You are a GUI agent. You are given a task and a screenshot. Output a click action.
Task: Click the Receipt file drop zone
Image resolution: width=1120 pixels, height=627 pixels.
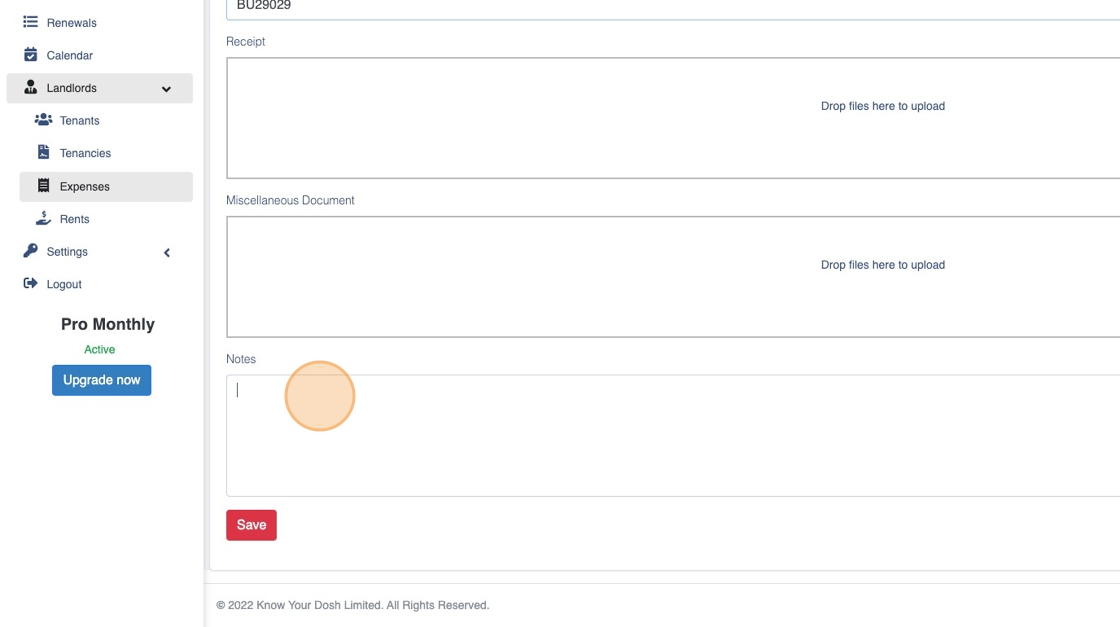click(672, 118)
